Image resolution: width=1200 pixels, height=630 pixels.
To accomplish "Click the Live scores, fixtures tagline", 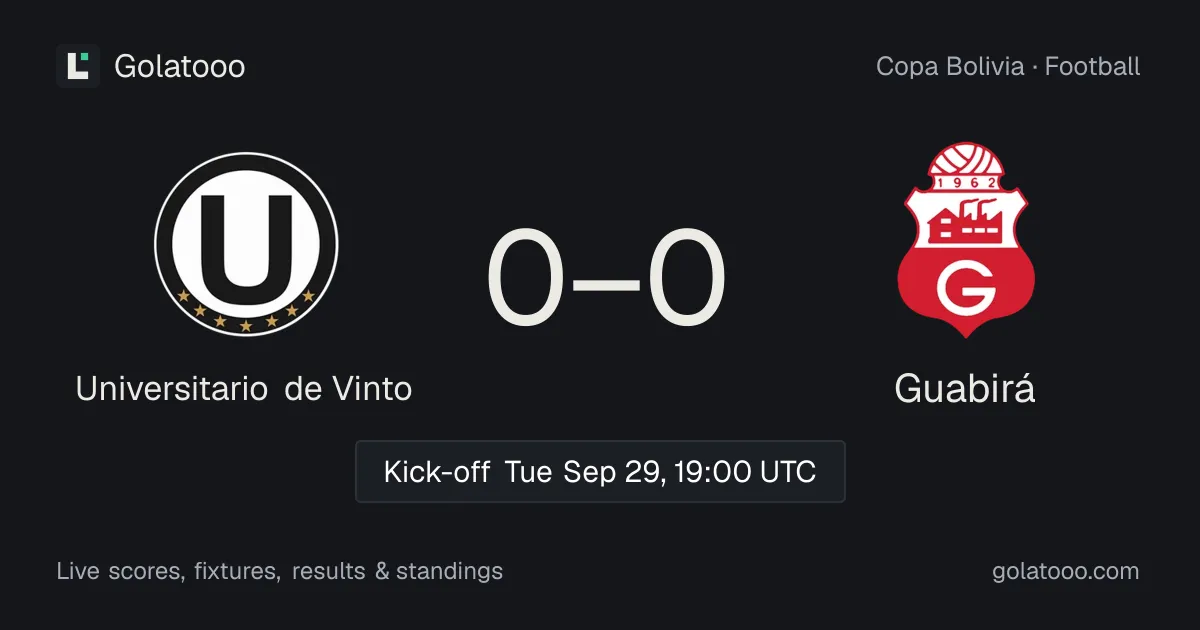I will tap(280, 571).
